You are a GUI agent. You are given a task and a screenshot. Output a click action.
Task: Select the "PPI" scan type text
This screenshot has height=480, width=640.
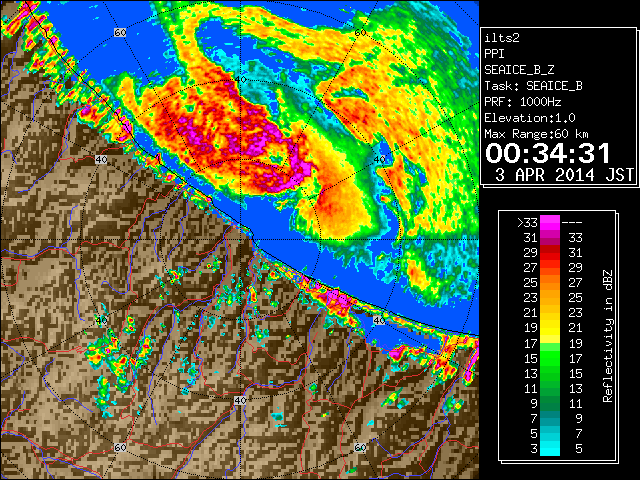[x=494, y=54]
